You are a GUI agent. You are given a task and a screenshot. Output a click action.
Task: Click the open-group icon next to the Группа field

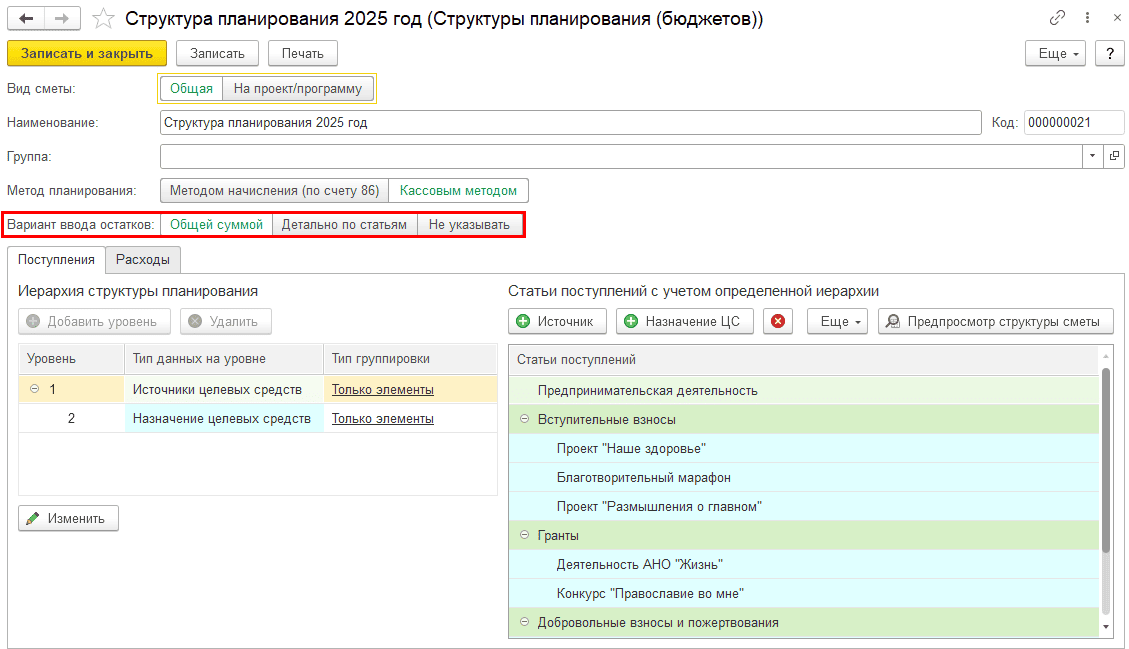pyautogui.click(x=1113, y=157)
